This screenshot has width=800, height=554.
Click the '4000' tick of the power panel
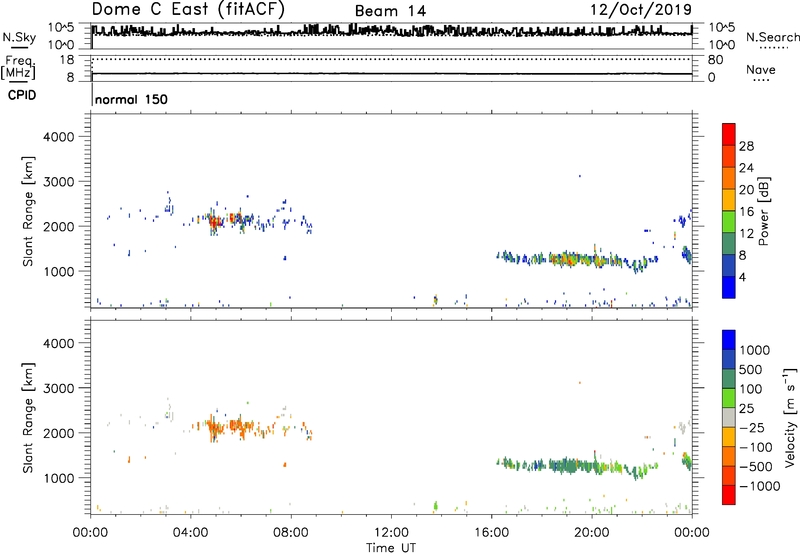(58, 137)
